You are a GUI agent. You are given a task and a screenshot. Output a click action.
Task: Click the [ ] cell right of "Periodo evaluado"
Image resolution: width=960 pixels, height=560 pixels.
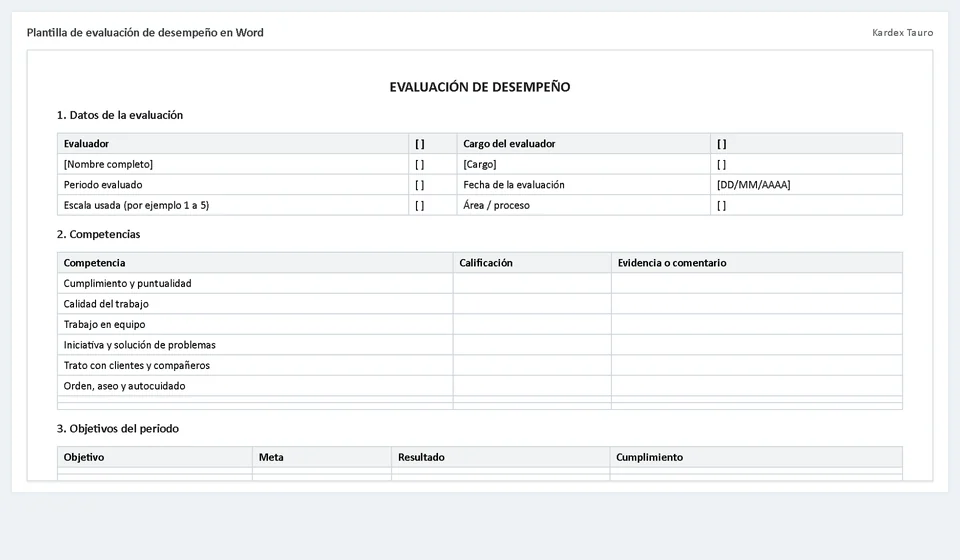(x=433, y=185)
